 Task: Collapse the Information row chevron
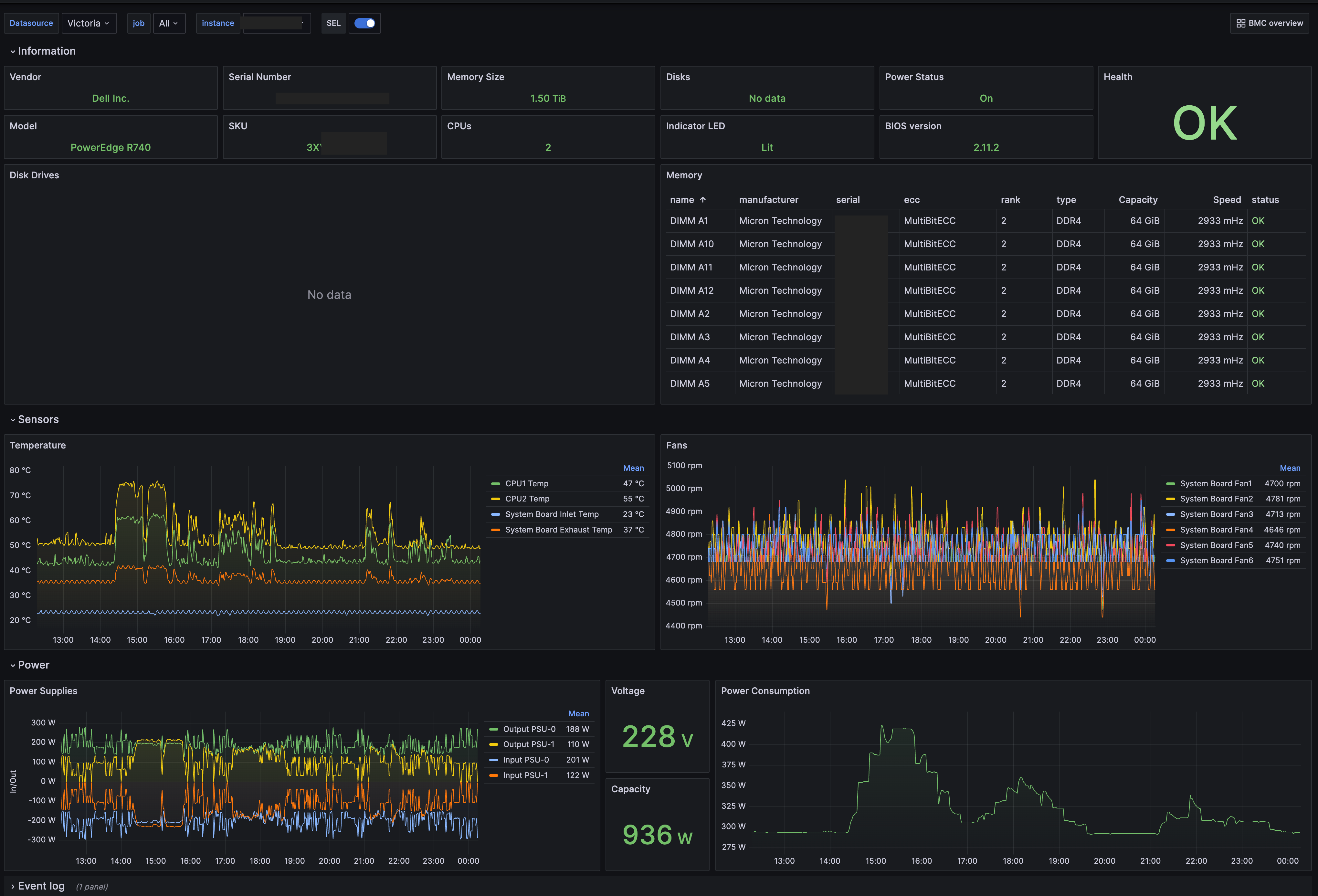13,52
